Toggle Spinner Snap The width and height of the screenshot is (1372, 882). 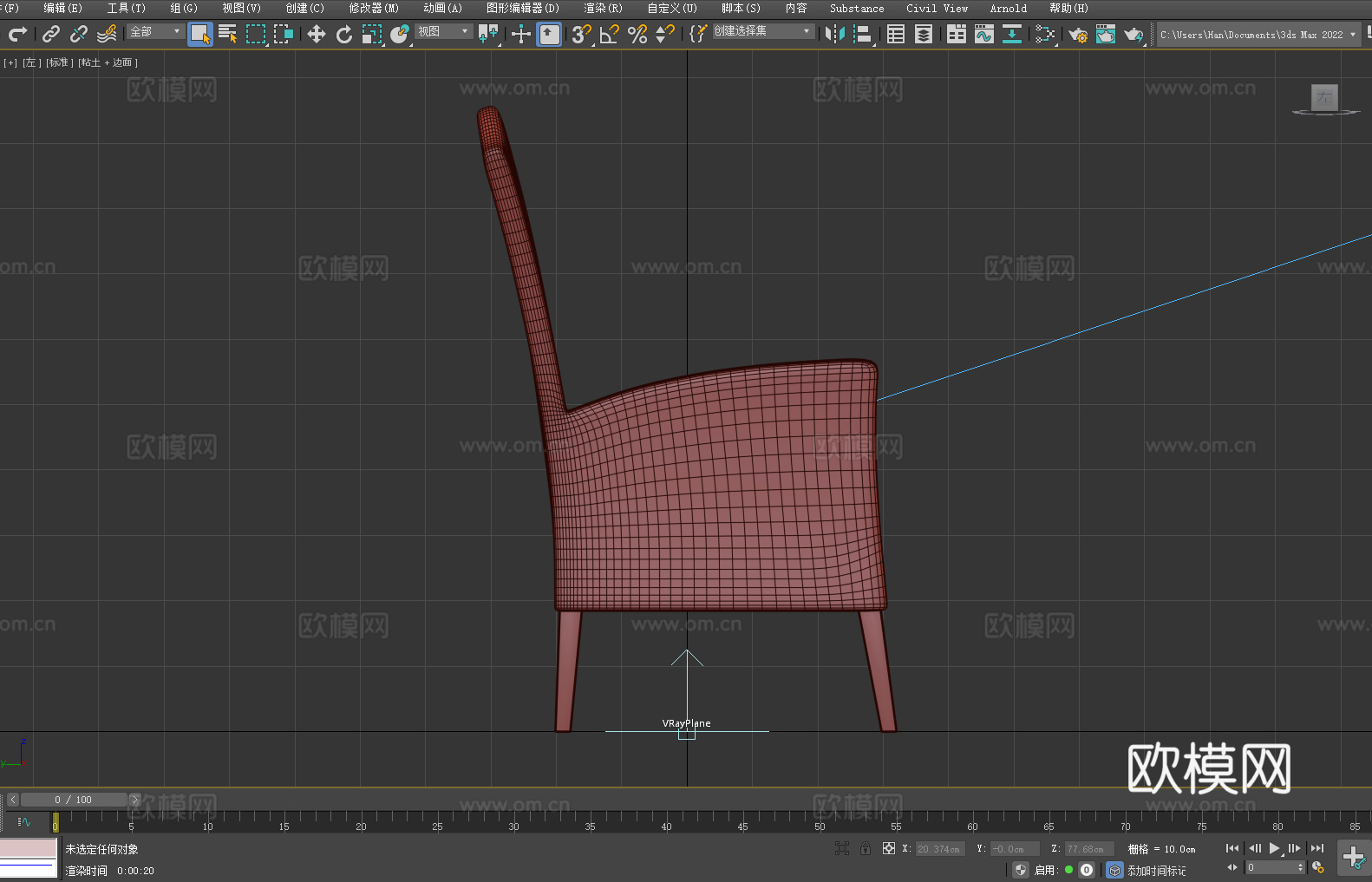[665, 34]
